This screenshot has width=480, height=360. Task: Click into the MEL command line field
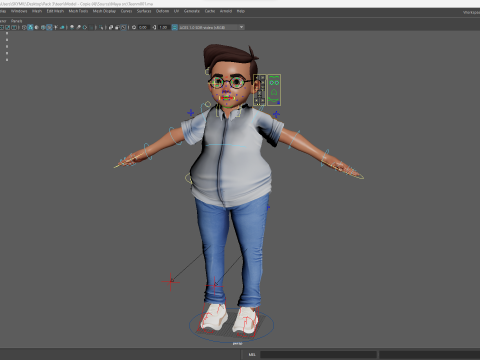[x=318, y=354]
